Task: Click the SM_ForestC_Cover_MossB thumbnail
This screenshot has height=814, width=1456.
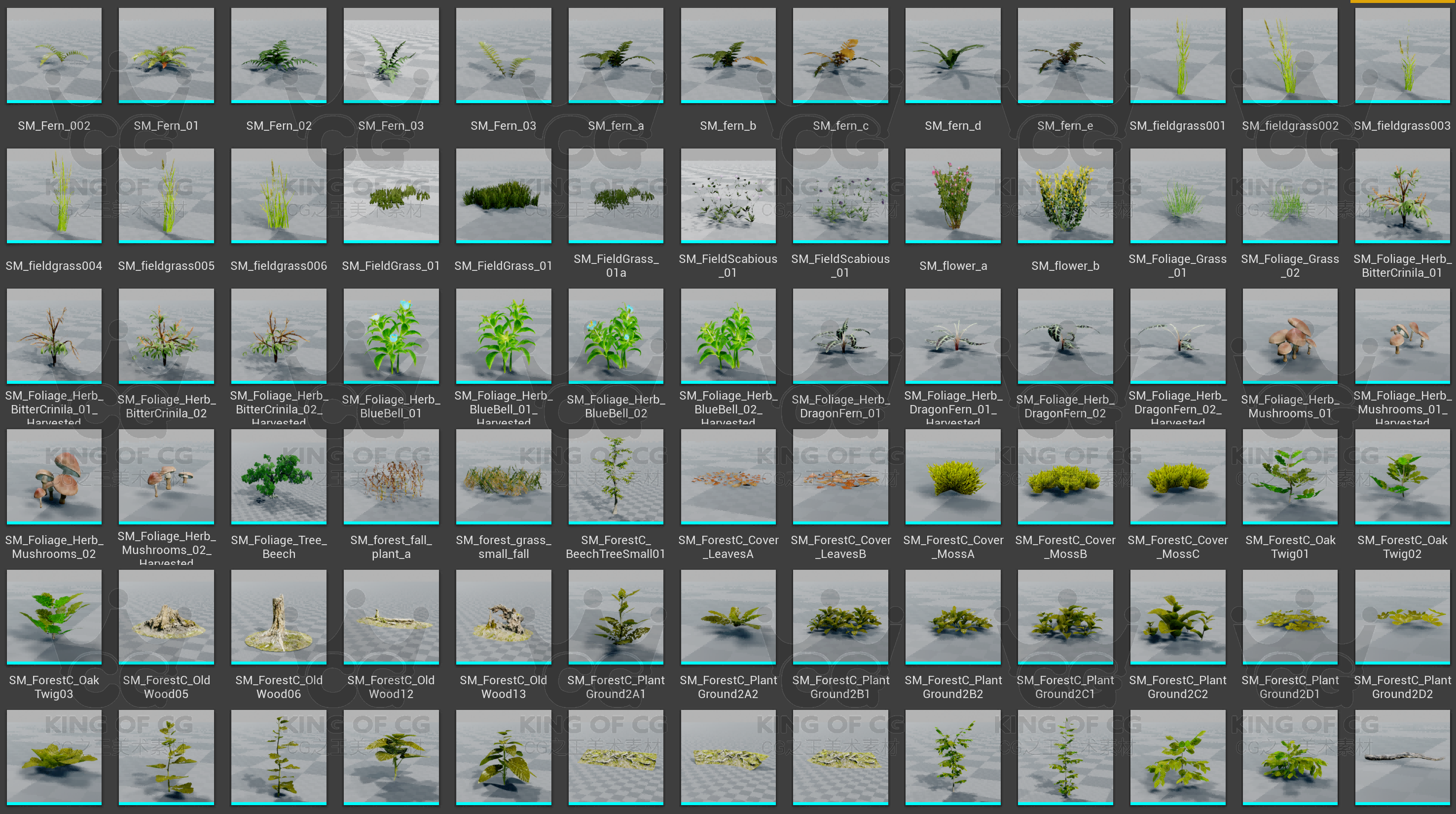Action: point(1065,476)
